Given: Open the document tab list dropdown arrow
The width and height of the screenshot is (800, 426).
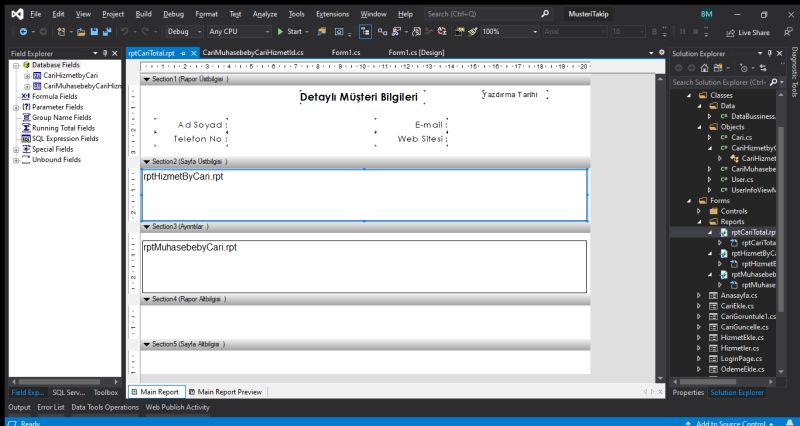Looking at the screenshot, I should coord(651,53).
